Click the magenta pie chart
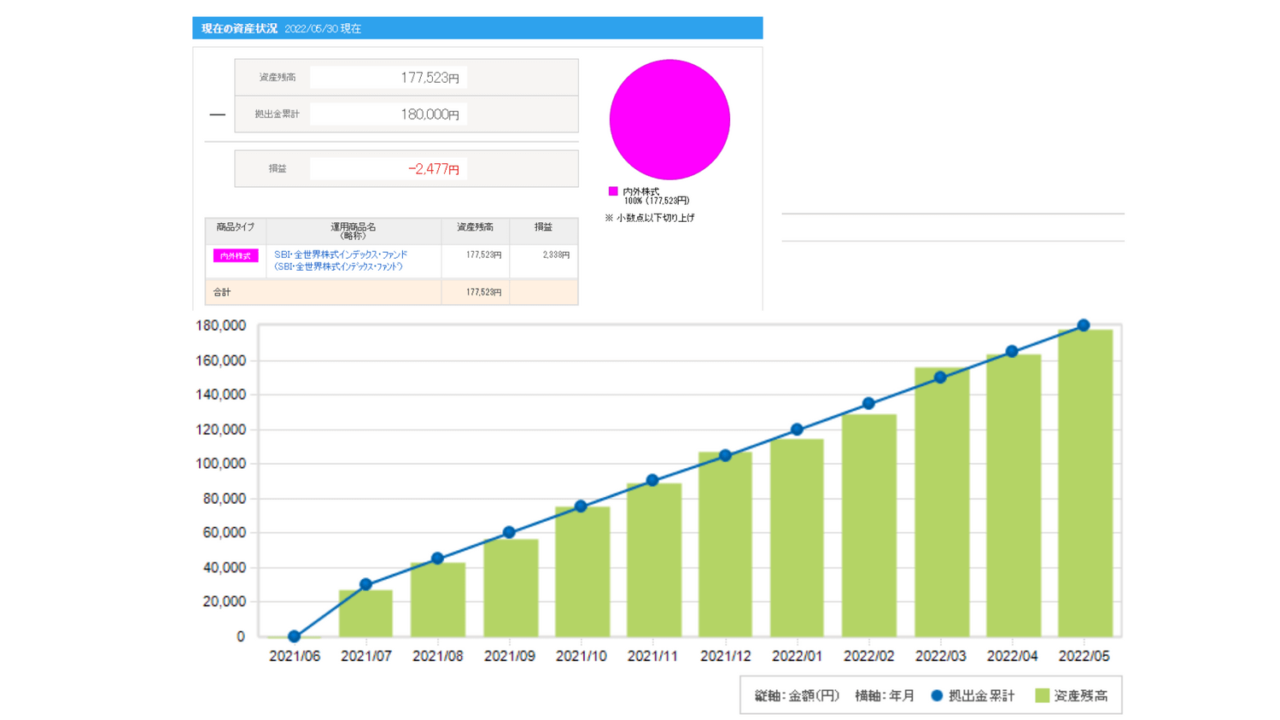Screen dimensions: 1280x720 (669, 119)
